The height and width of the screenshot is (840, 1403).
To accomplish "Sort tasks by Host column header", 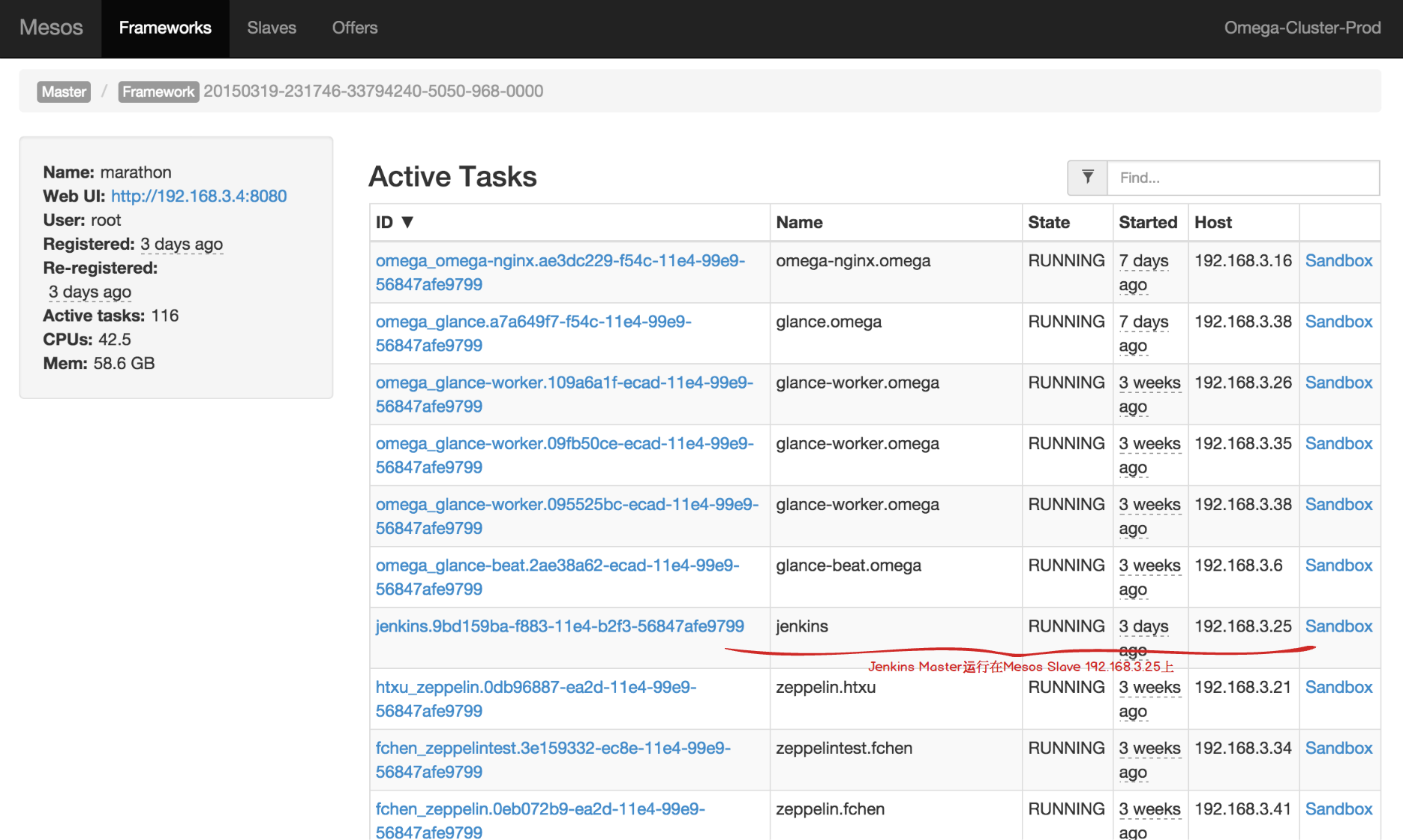I will point(1213,222).
